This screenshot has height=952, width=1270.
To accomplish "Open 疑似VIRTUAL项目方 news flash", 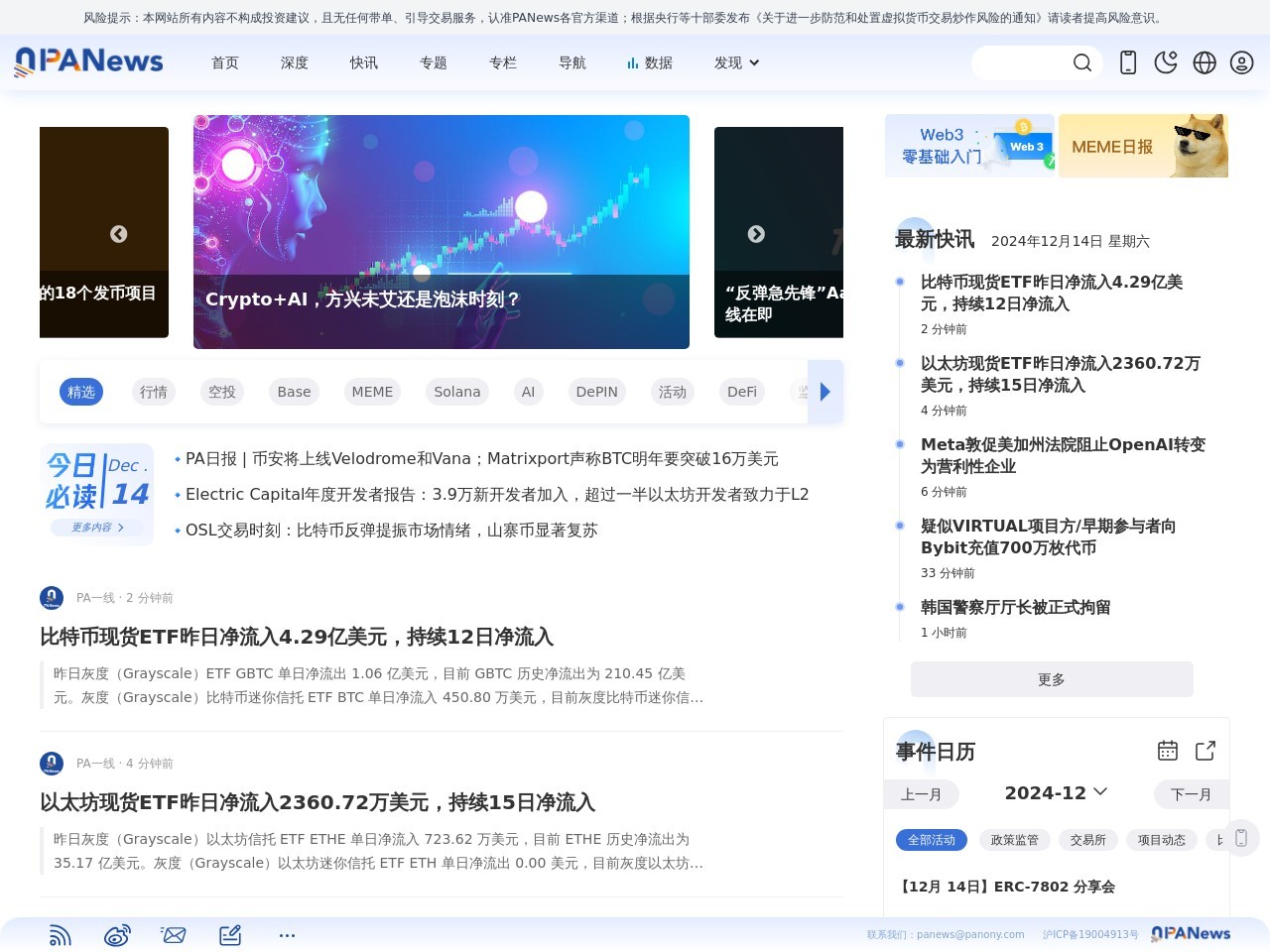I will (x=1048, y=536).
